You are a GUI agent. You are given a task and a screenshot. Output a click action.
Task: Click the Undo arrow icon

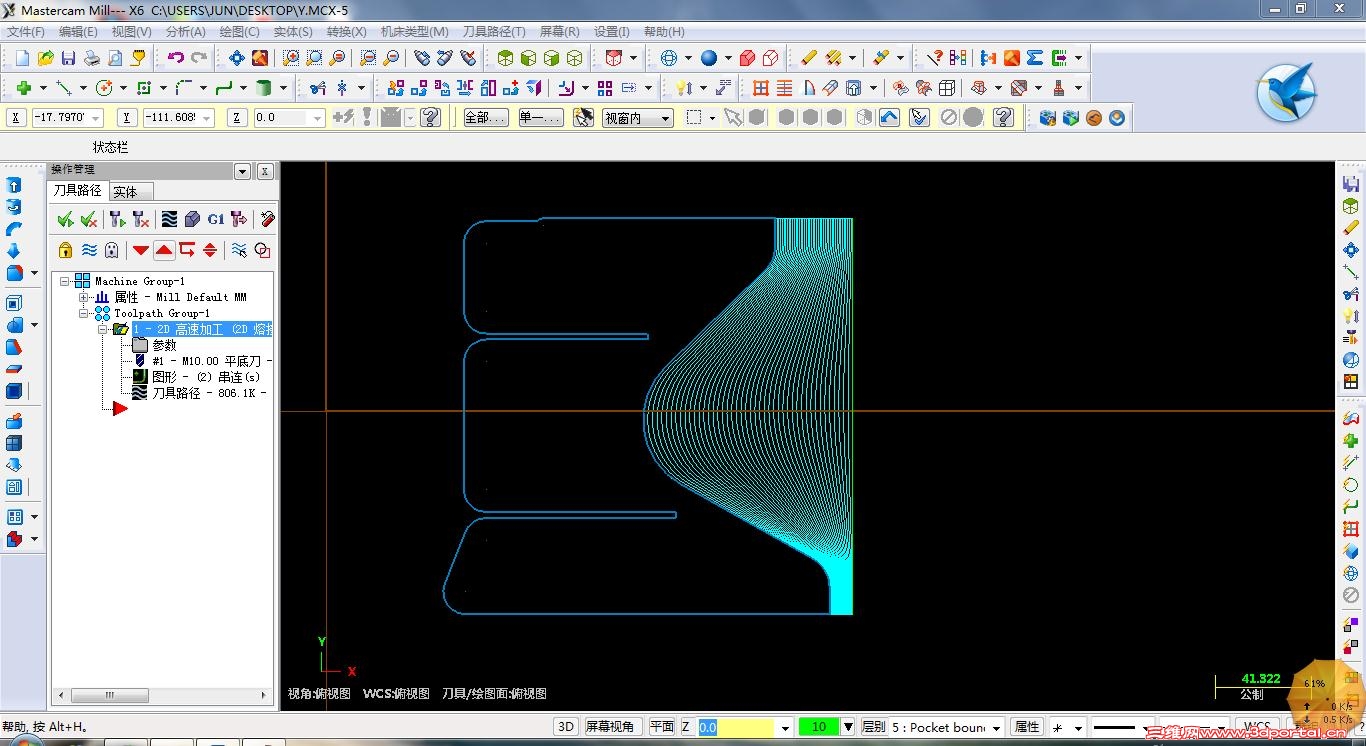pyautogui.click(x=176, y=59)
